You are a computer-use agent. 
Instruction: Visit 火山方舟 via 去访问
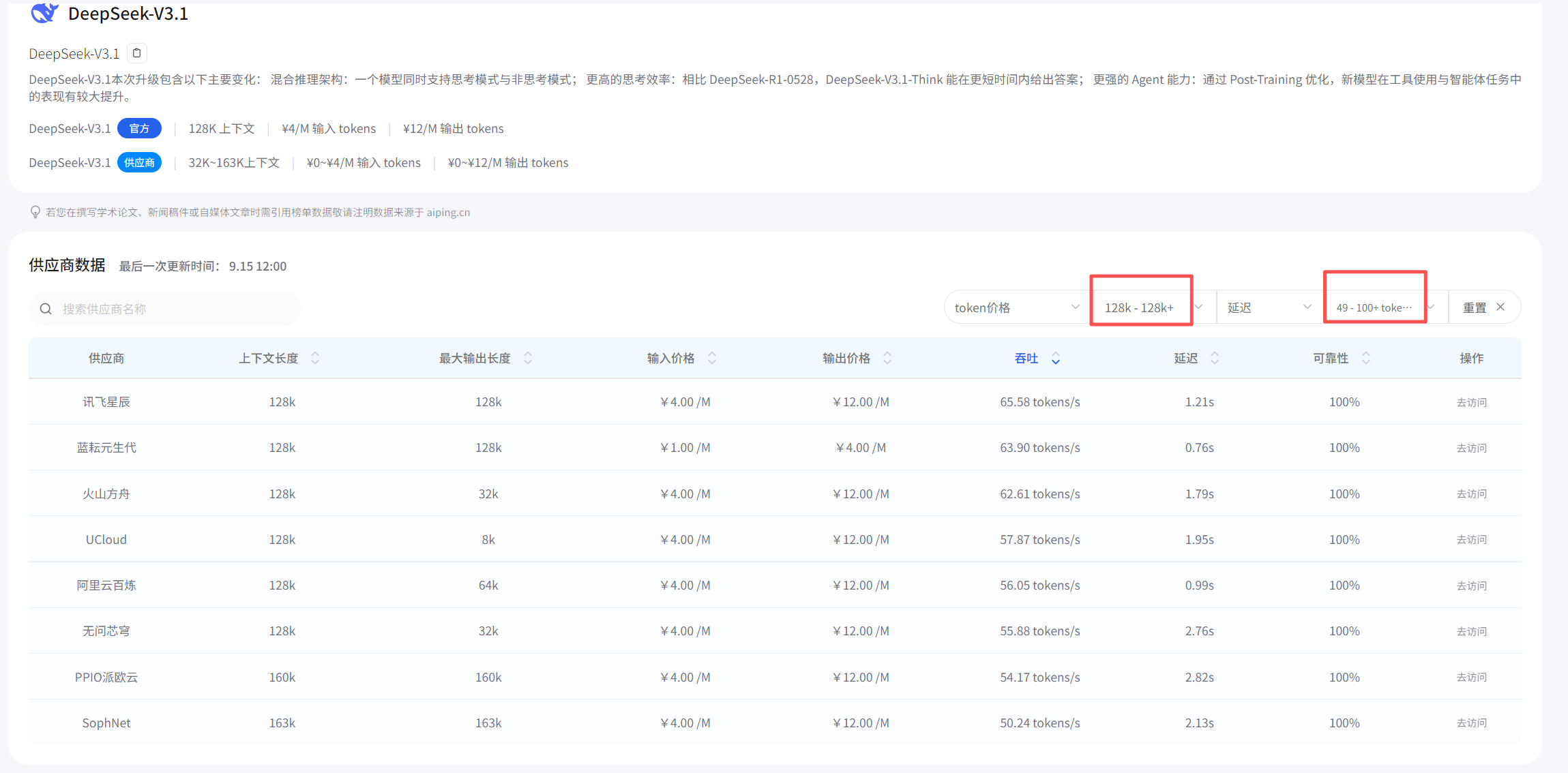click(1471, 494)
